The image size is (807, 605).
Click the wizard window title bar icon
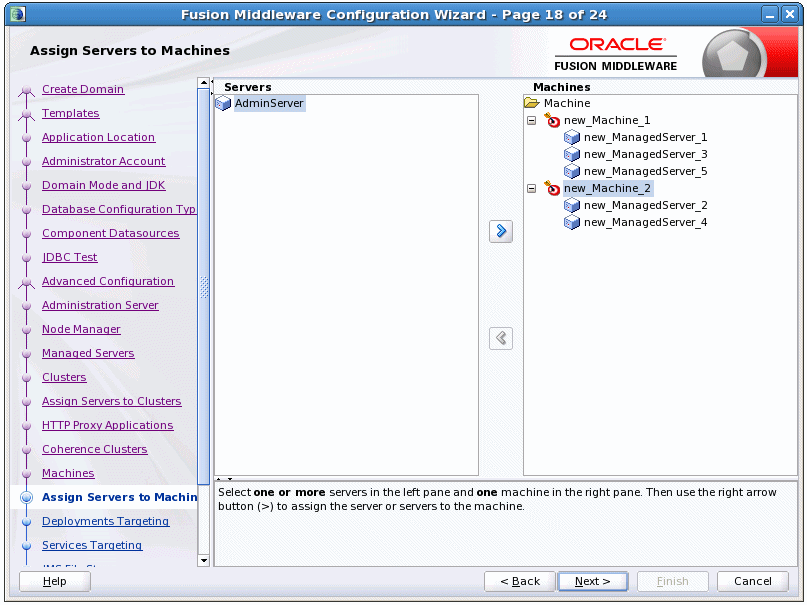(x=17, y=14)
